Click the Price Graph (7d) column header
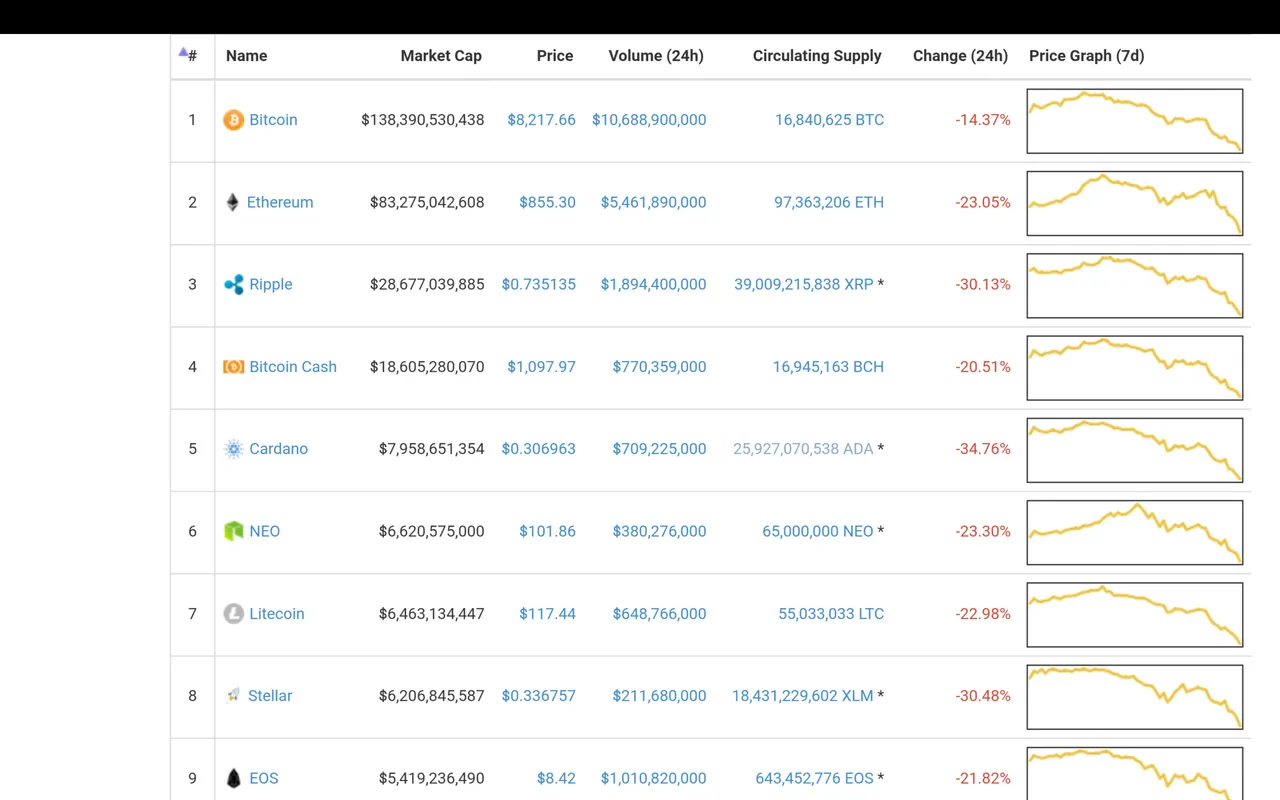The width and height of the screenshot is (1280, 800). point(1086,56)
